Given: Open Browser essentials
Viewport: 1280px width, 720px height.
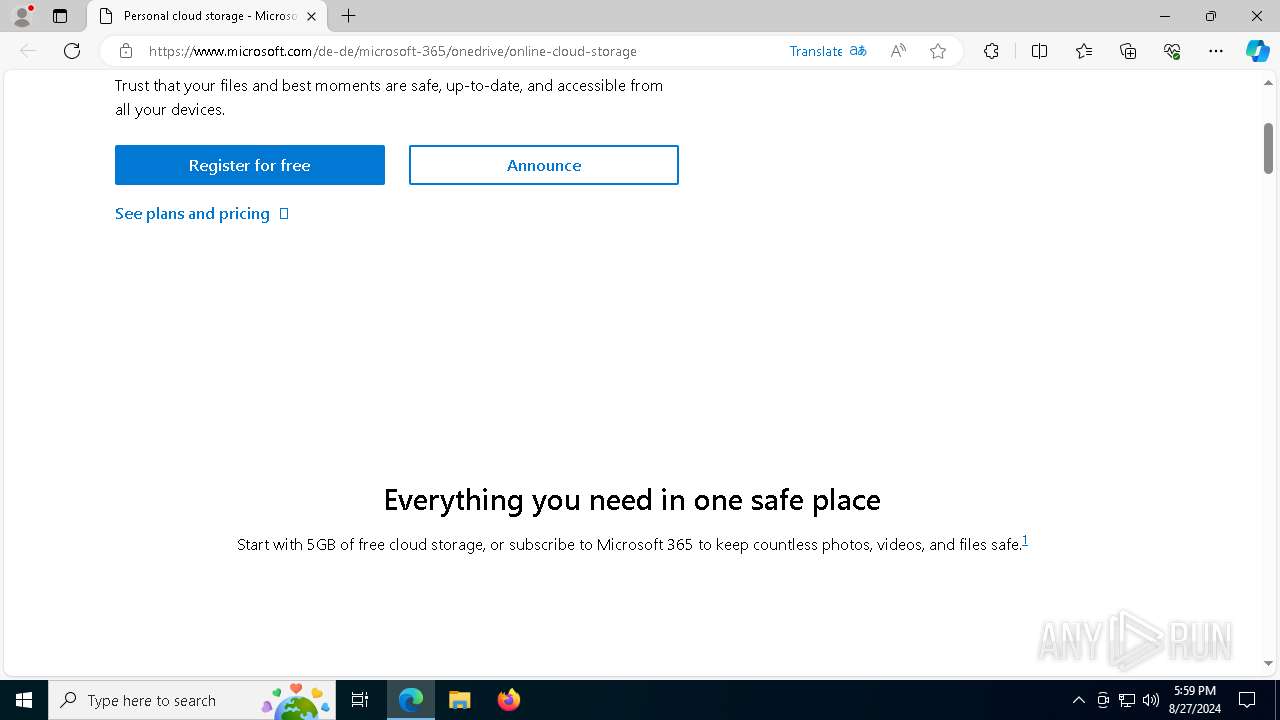Looking at the screenshot, I should click(x=1172, y=51).
